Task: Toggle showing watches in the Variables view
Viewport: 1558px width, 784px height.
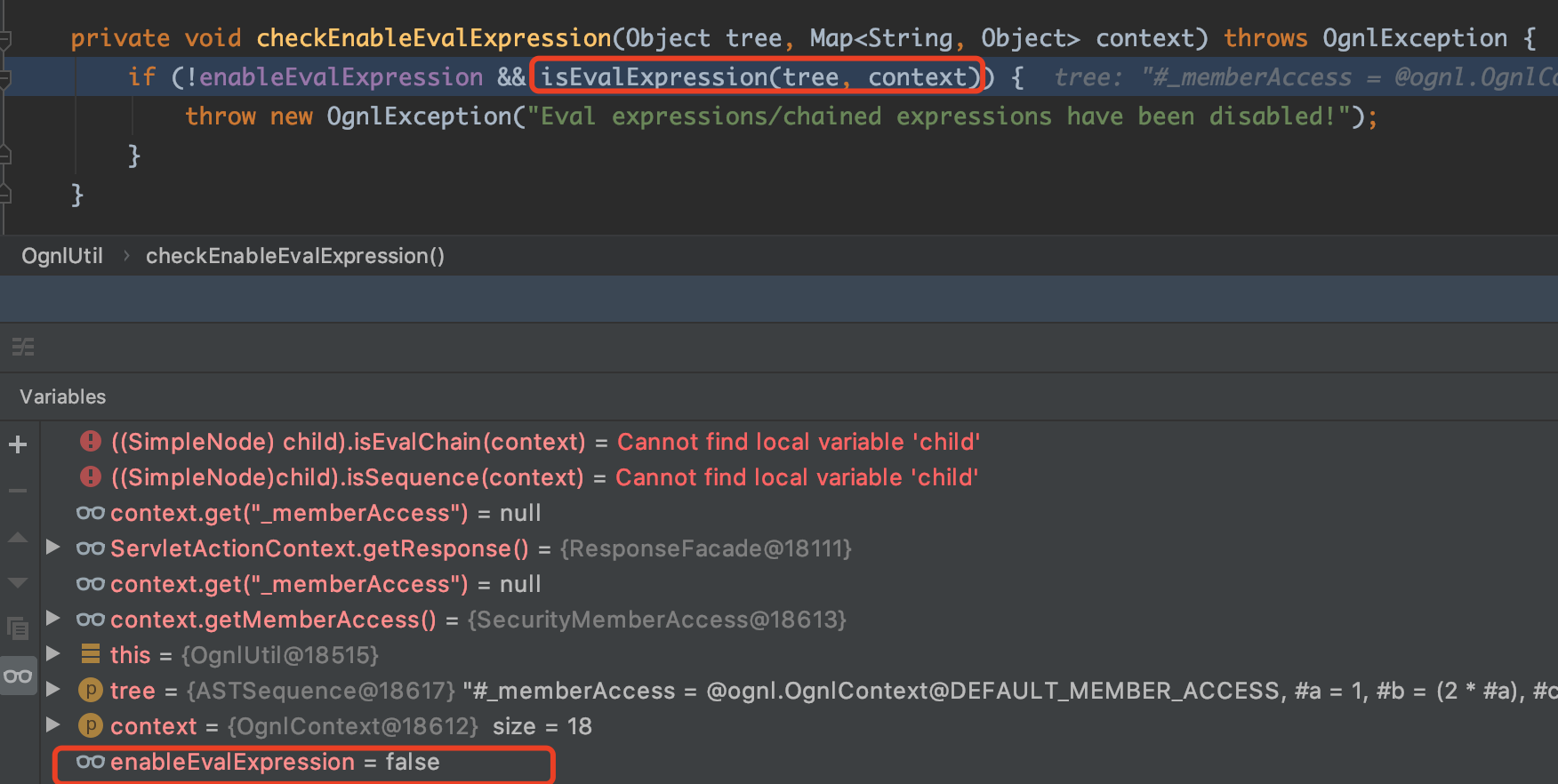Action: (x=18, y=676)
